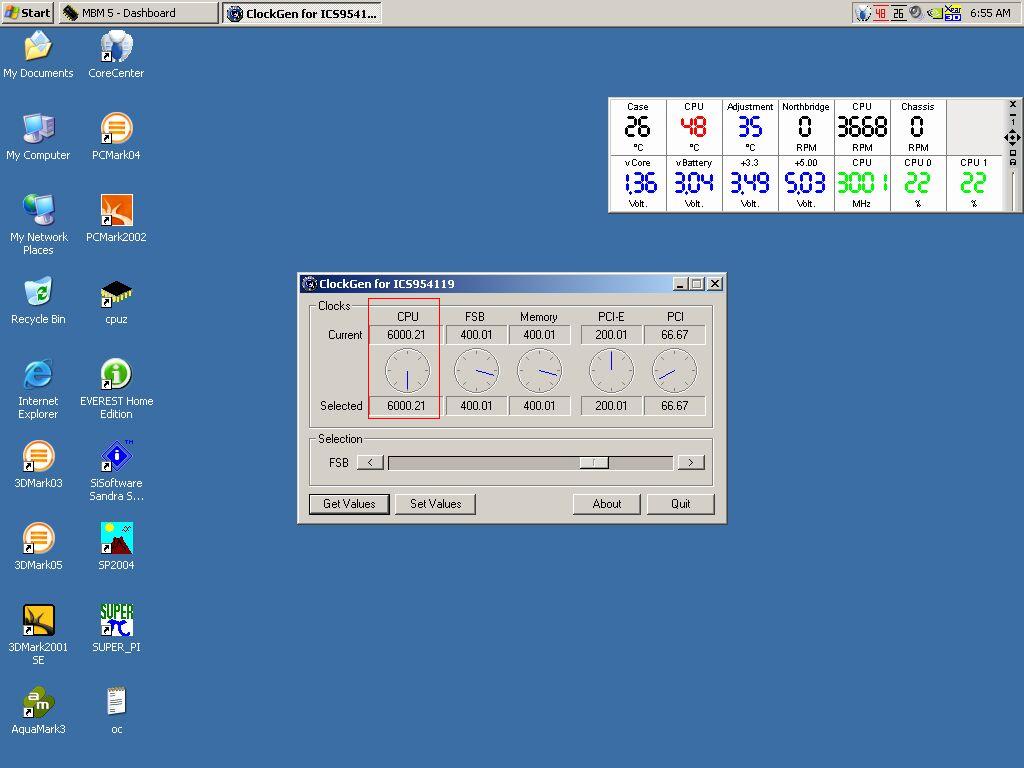1024x768 pixels.
Task: Open the Recycle Bin icon
Action: [x=38, y=294]
